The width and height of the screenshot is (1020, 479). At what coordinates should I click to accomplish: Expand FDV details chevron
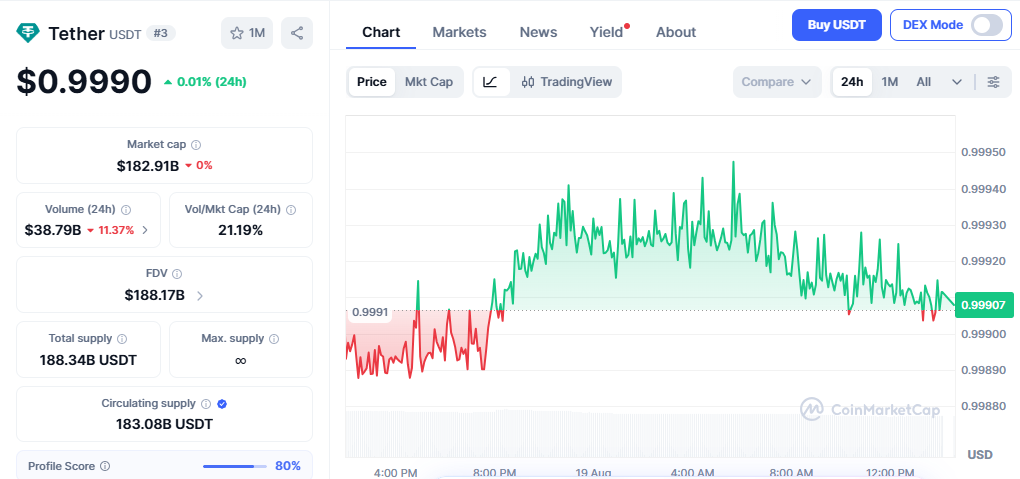pos(200,295)
